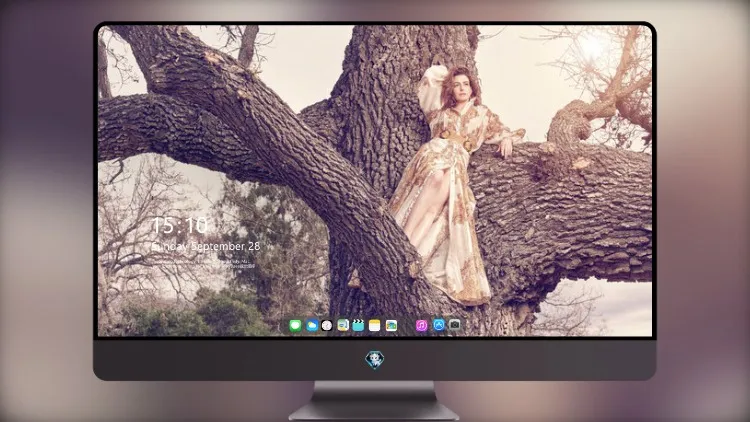This screenshot has height=422, width=750.
Task: Open the Weather app in the dock
Action: [x=312, y=326]
